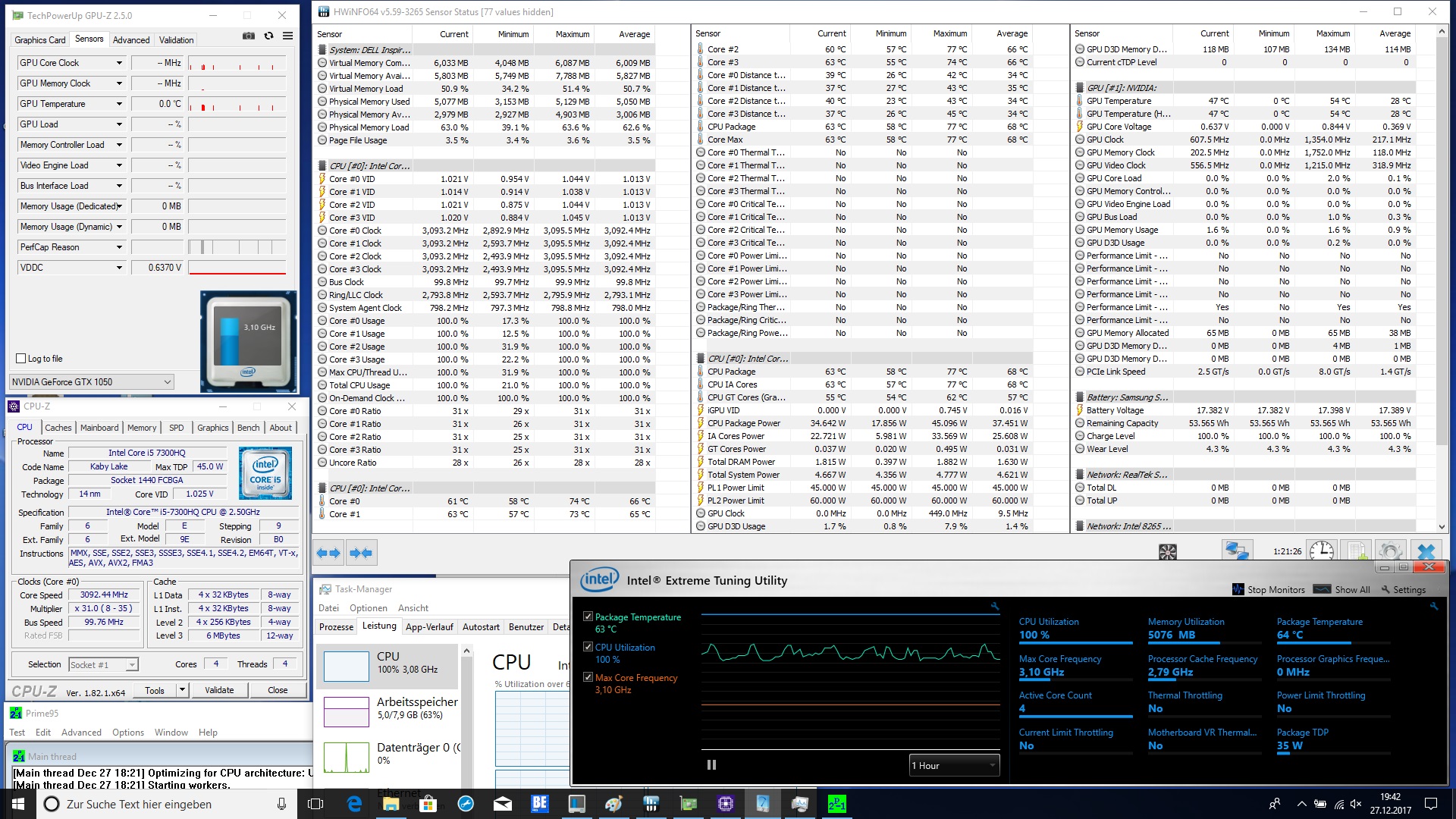Open Socket #1 selection dropdown in CPU-Z
This screenshot has width=1456, height=819.
pos(103,665)
